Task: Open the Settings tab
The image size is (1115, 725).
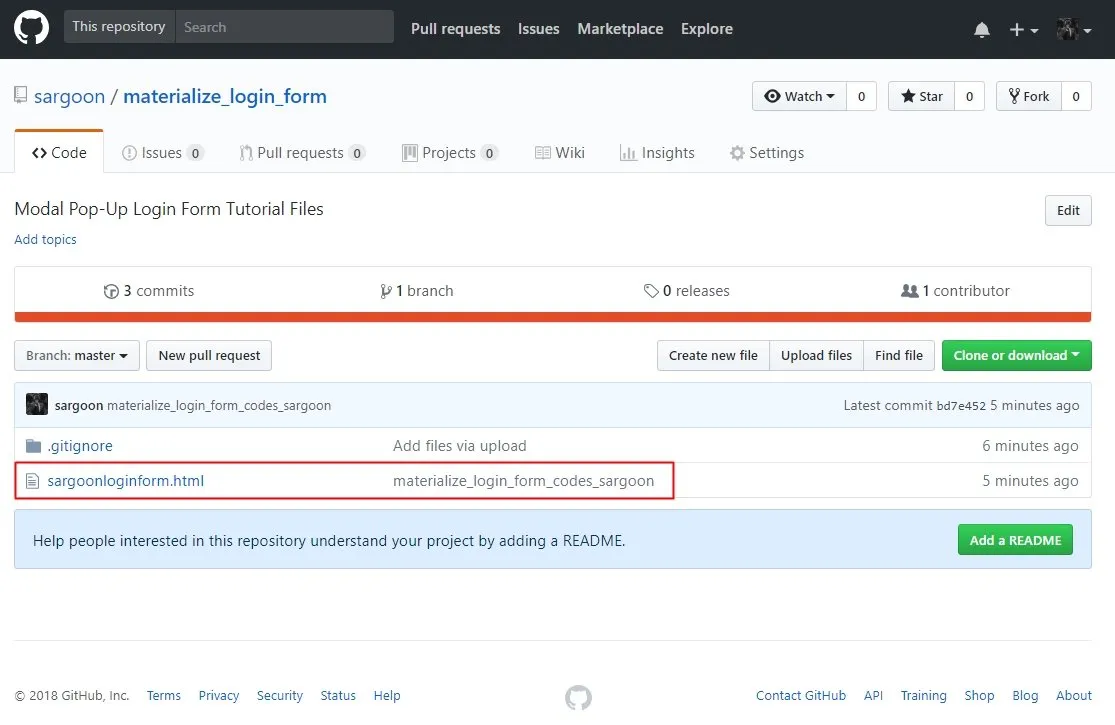Action: point(767,153)
